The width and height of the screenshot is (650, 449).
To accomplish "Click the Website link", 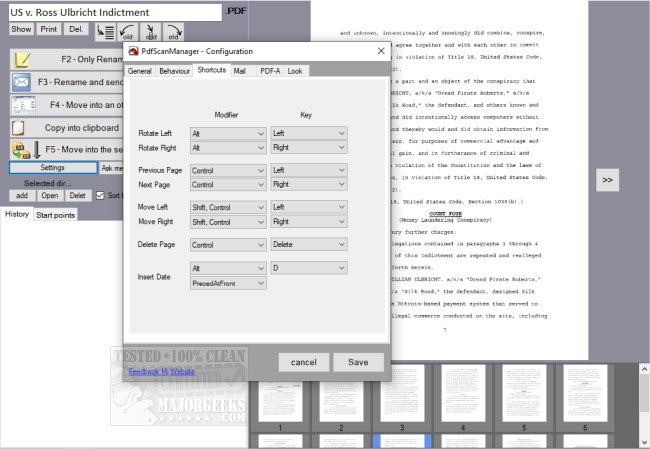I will click(x=182, y=371).
